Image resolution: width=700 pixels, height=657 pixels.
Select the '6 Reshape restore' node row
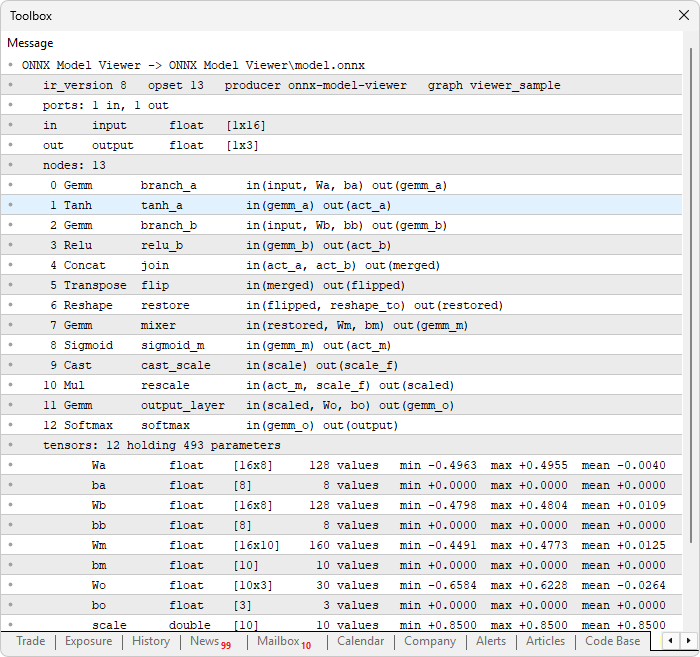pos(341,305)
